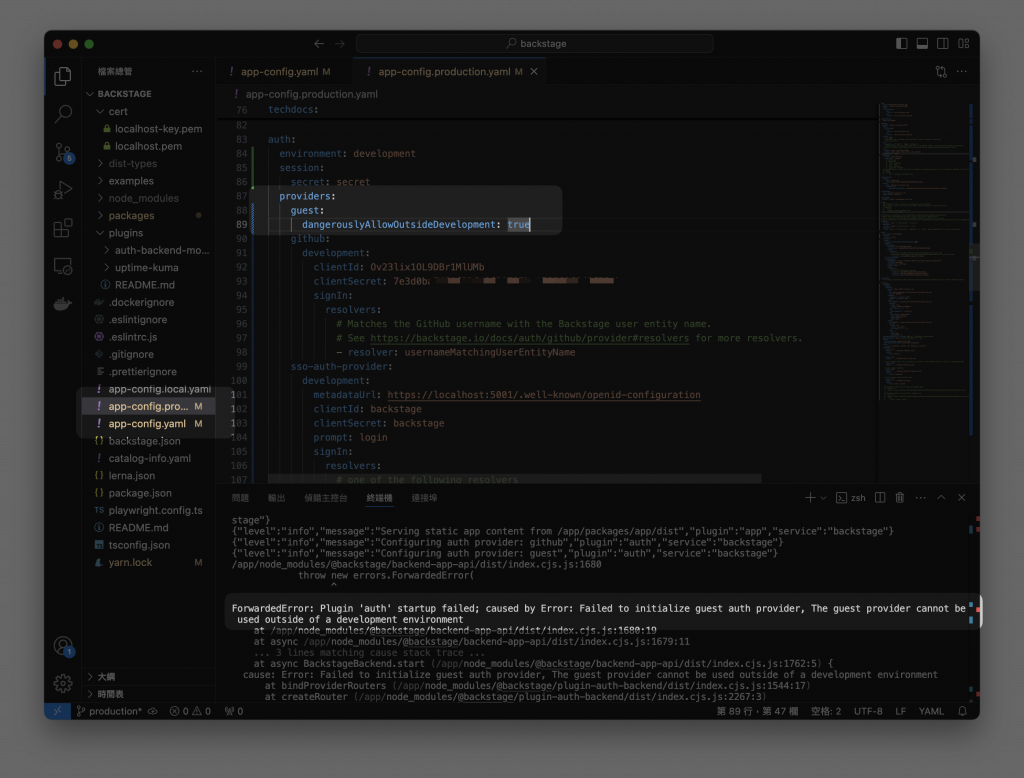Toggle secondary side bar visibility
The height and width of the screenshot is (778, 1024).
click(x=943, y=43)
